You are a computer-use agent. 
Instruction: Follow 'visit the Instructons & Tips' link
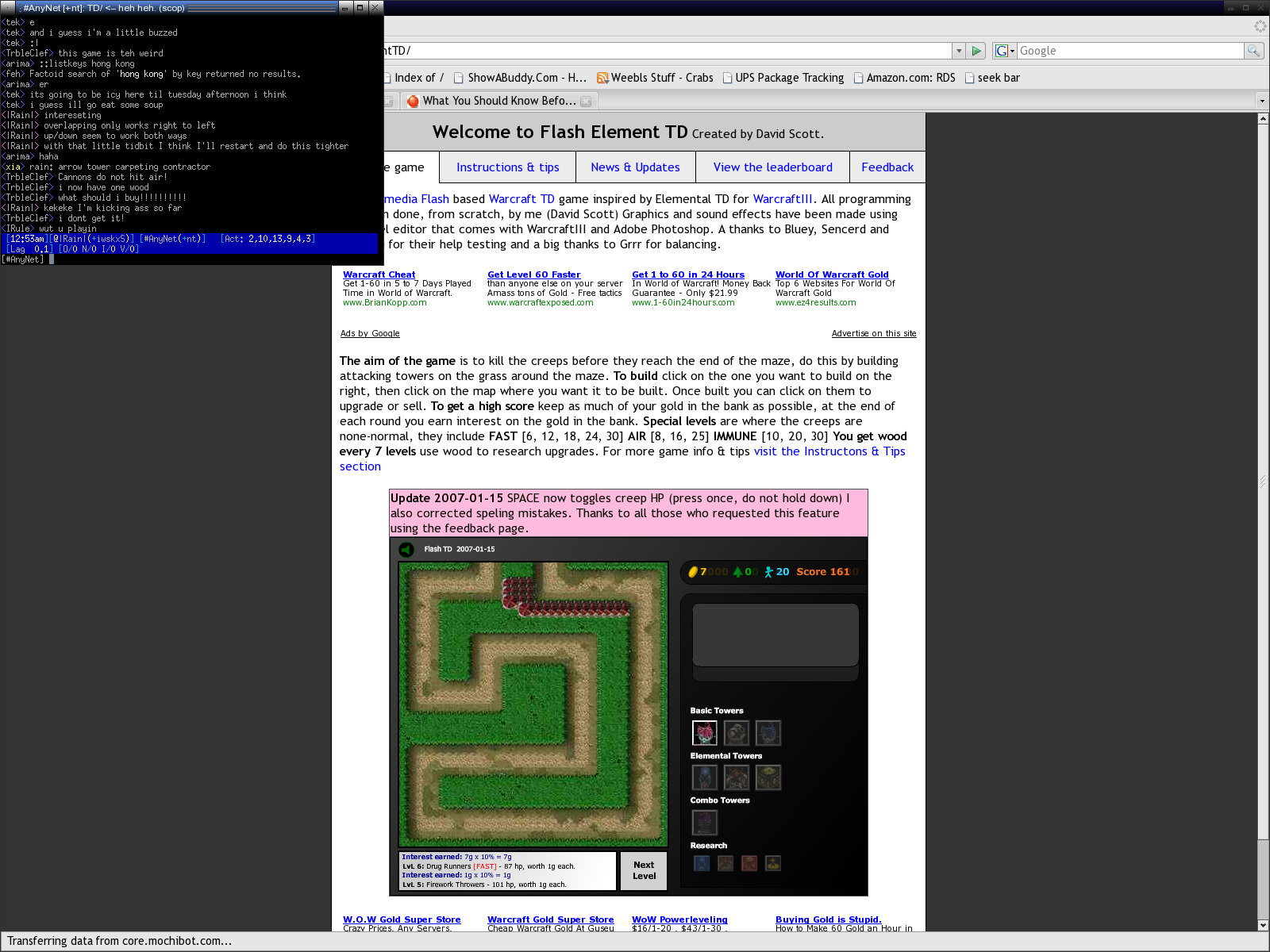coord(829,451)
